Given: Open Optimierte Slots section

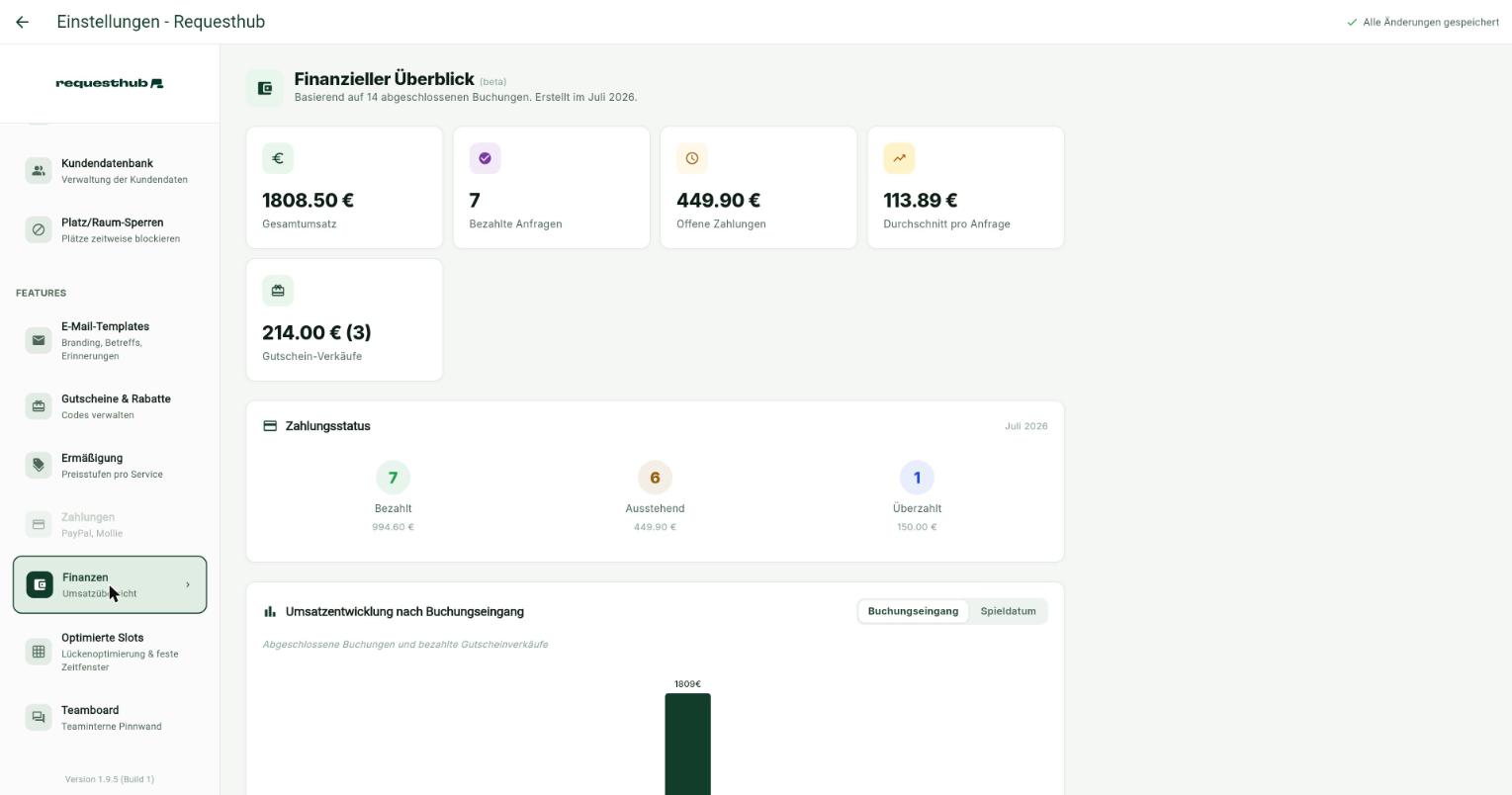Looking at the screenshot, I should [110, 652].
